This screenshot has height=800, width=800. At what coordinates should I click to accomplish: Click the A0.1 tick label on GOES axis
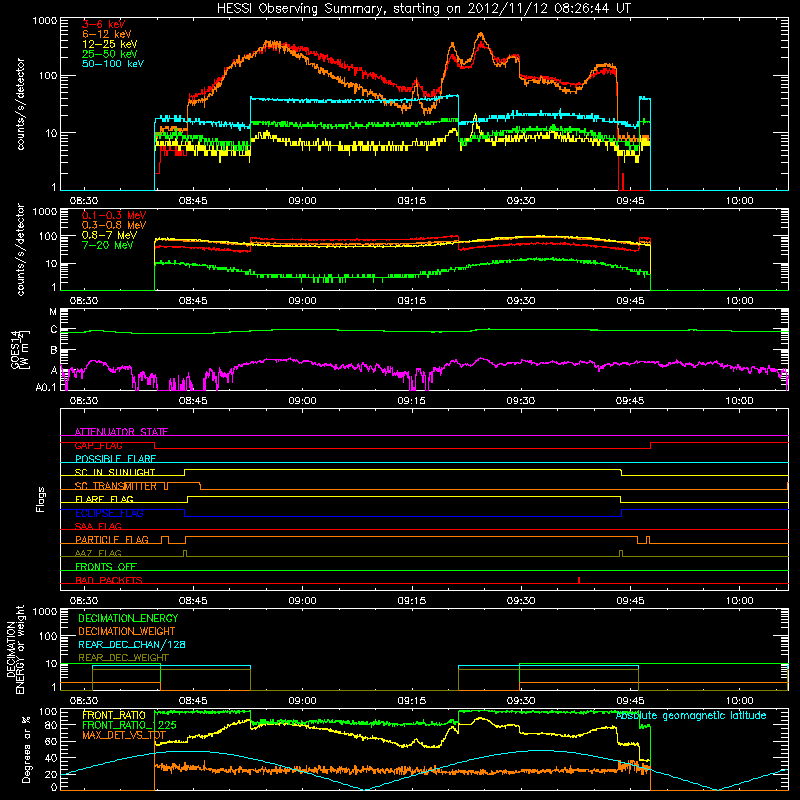(x=46, y=387)
